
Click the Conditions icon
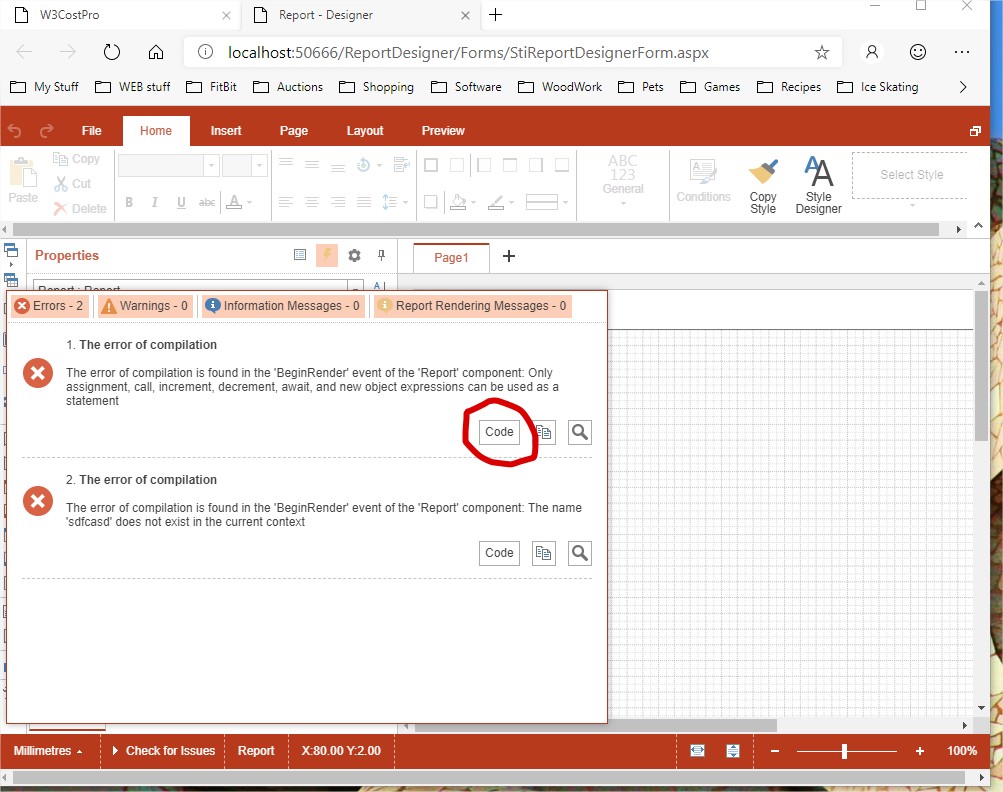tap(703, 172)
